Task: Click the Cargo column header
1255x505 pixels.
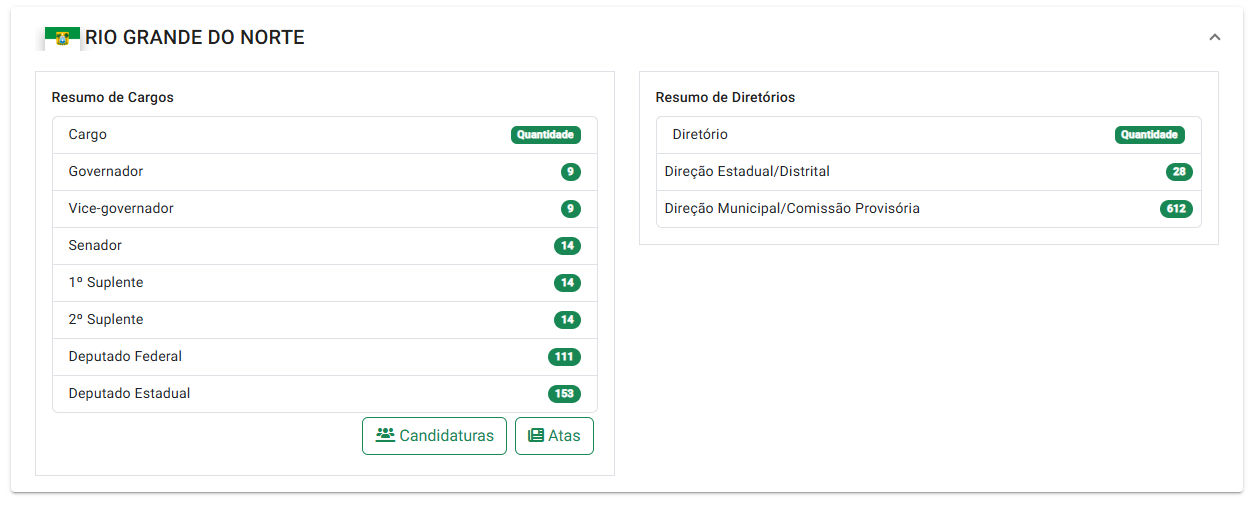Action: tap(88, 135)
